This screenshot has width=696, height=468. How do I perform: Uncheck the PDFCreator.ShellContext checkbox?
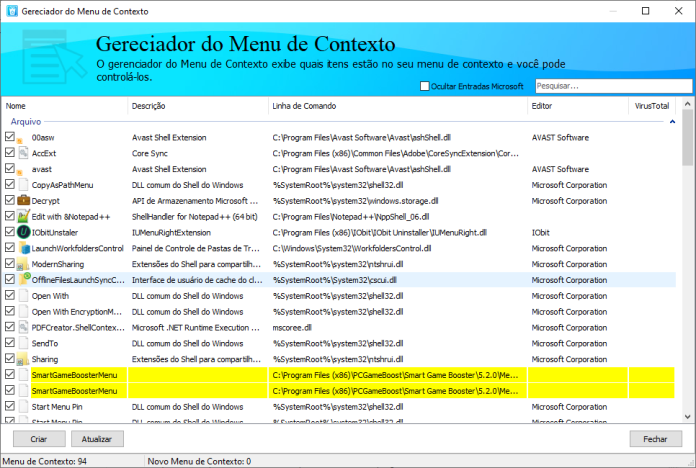tap(10, 327)
